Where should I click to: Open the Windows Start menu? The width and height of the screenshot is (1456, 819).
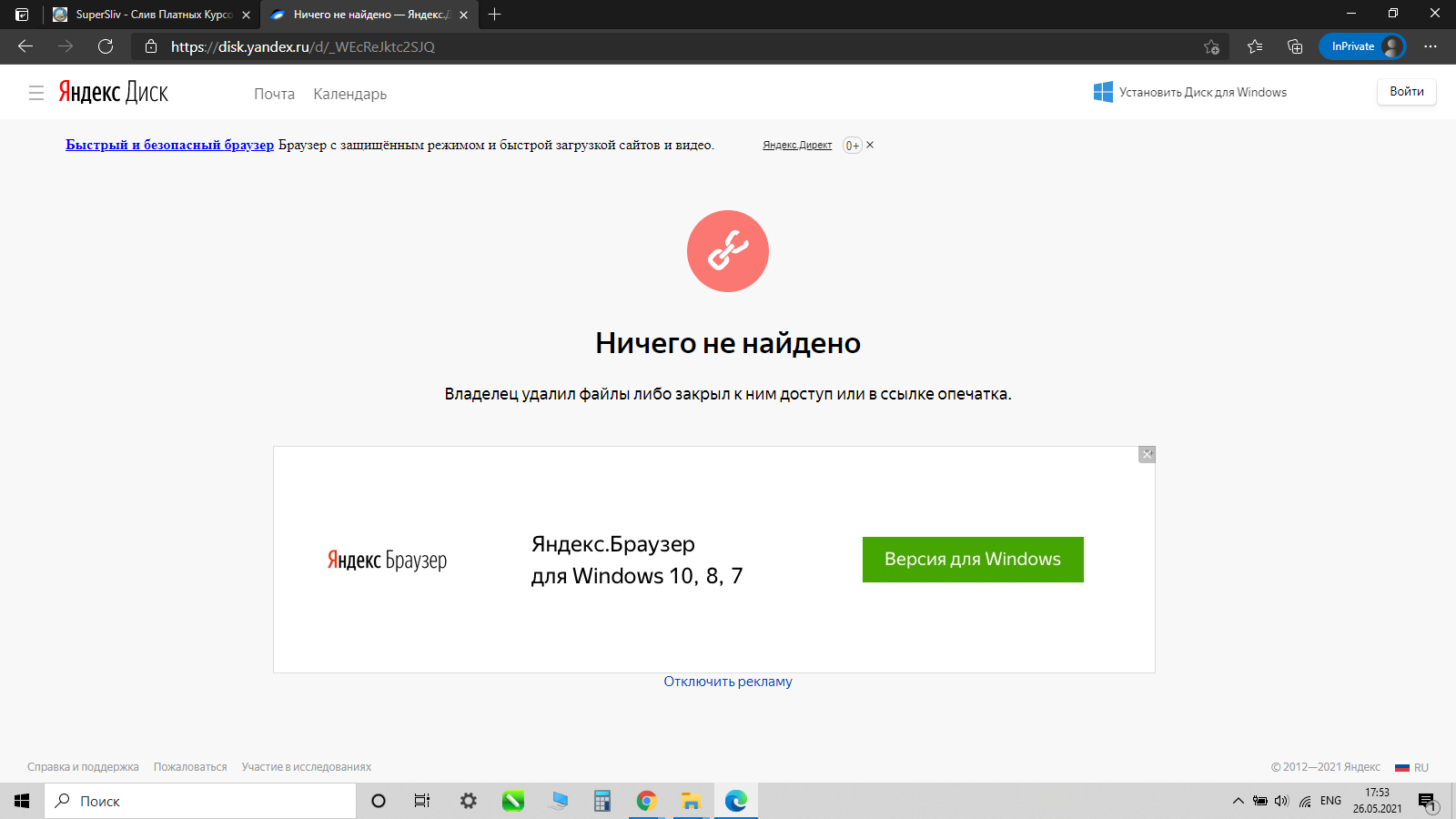point(22,801)
